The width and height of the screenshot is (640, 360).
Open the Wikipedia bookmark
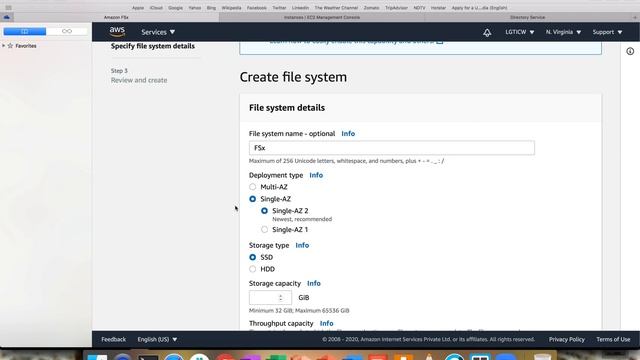point(231,8)
